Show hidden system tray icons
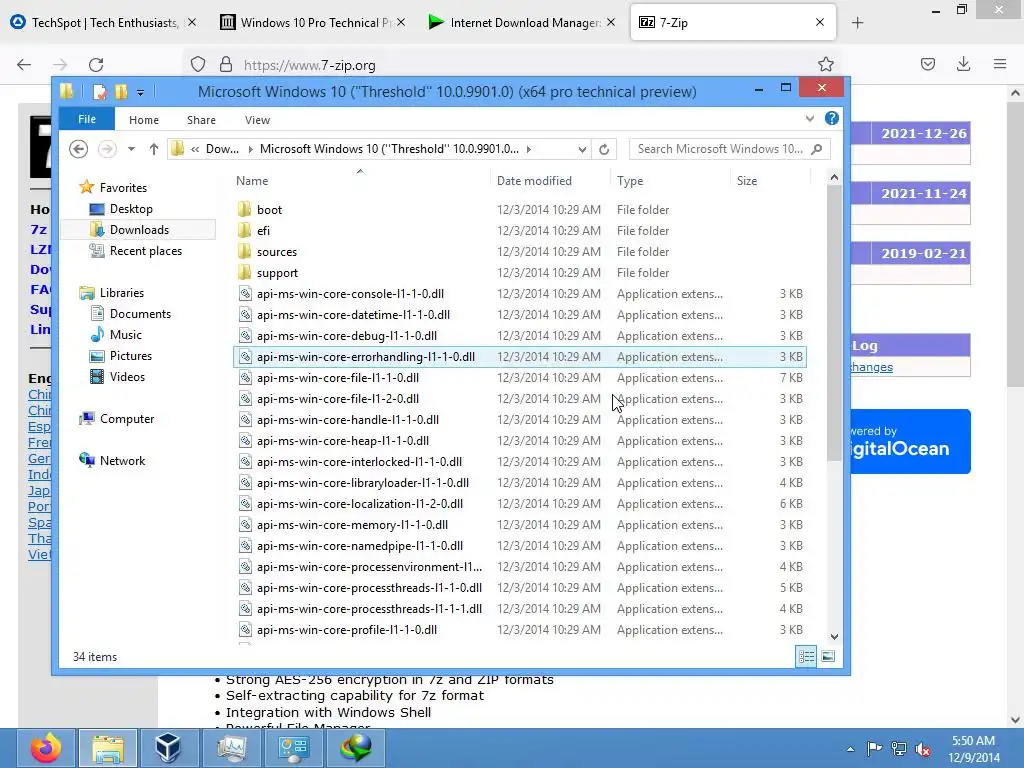 coord(850,749)
